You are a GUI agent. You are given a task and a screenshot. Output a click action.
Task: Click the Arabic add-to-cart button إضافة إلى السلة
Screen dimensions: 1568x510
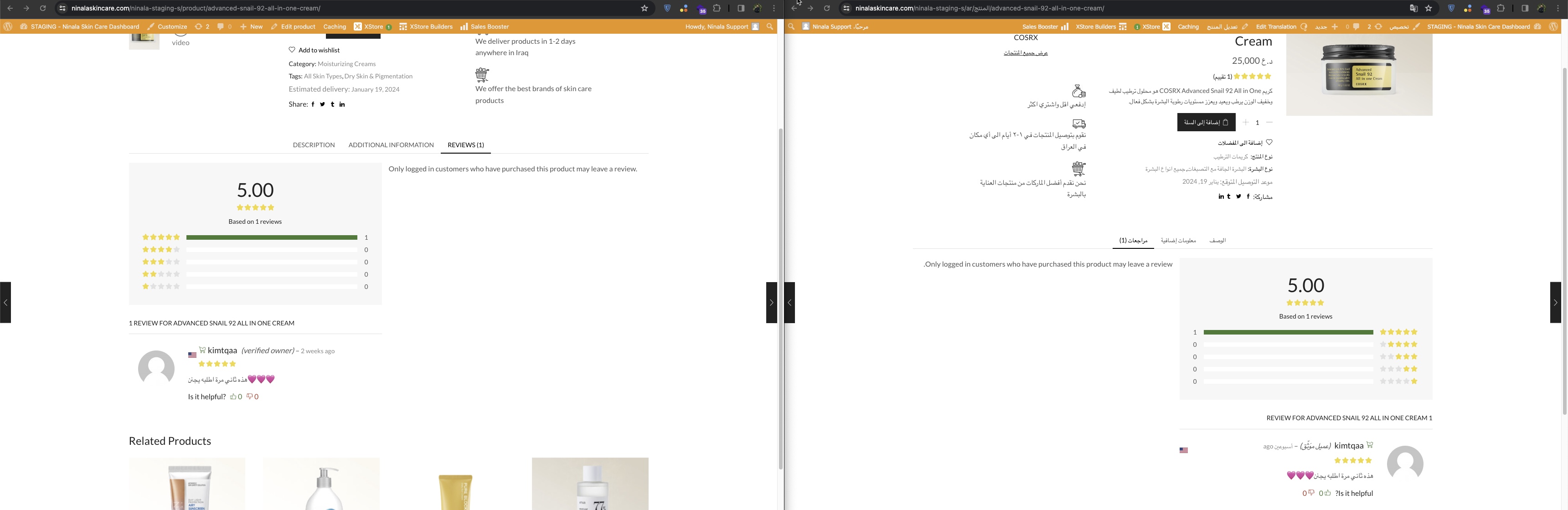tap(1206, 122)
